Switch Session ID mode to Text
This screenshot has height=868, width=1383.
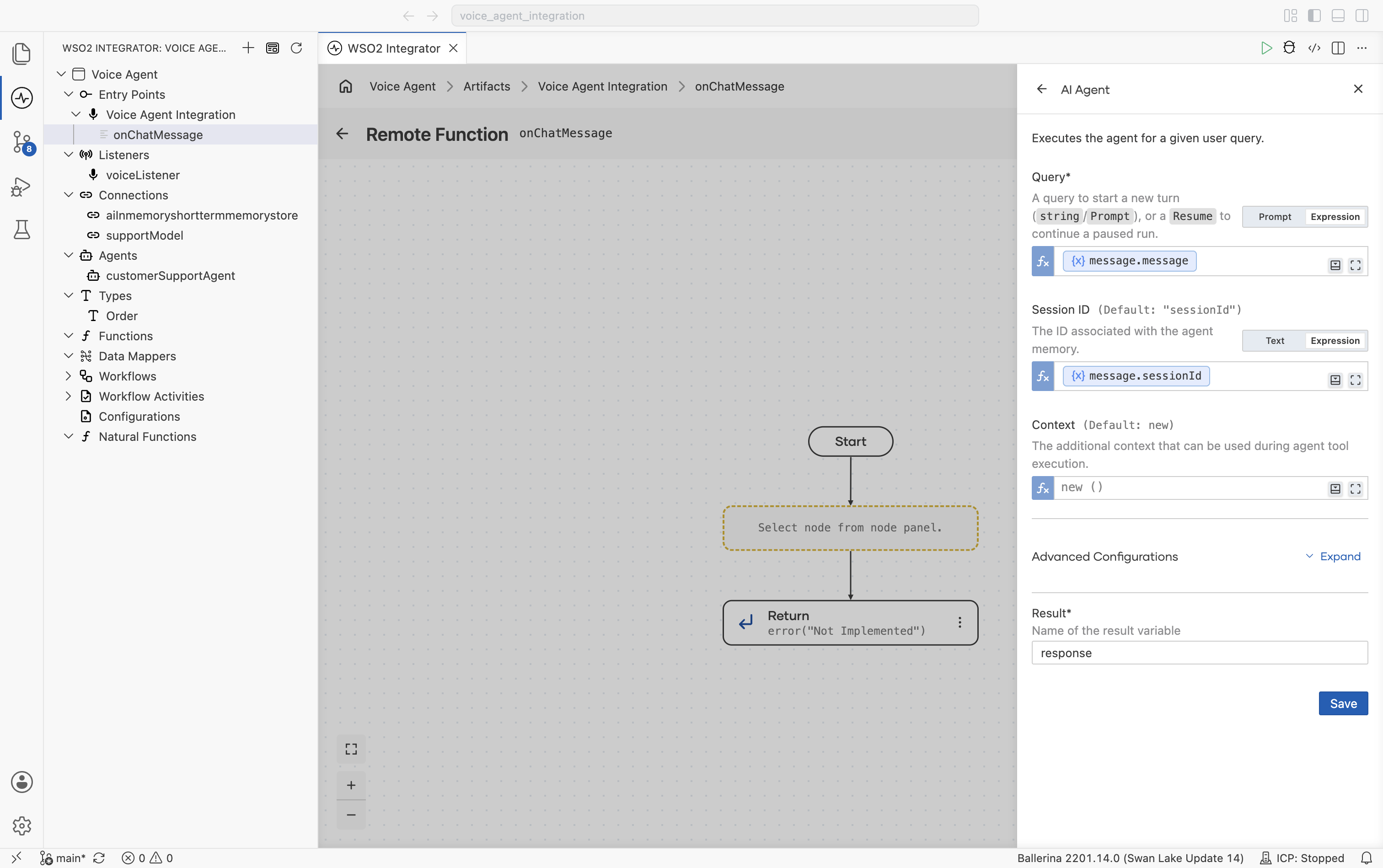pos(1275,340)
